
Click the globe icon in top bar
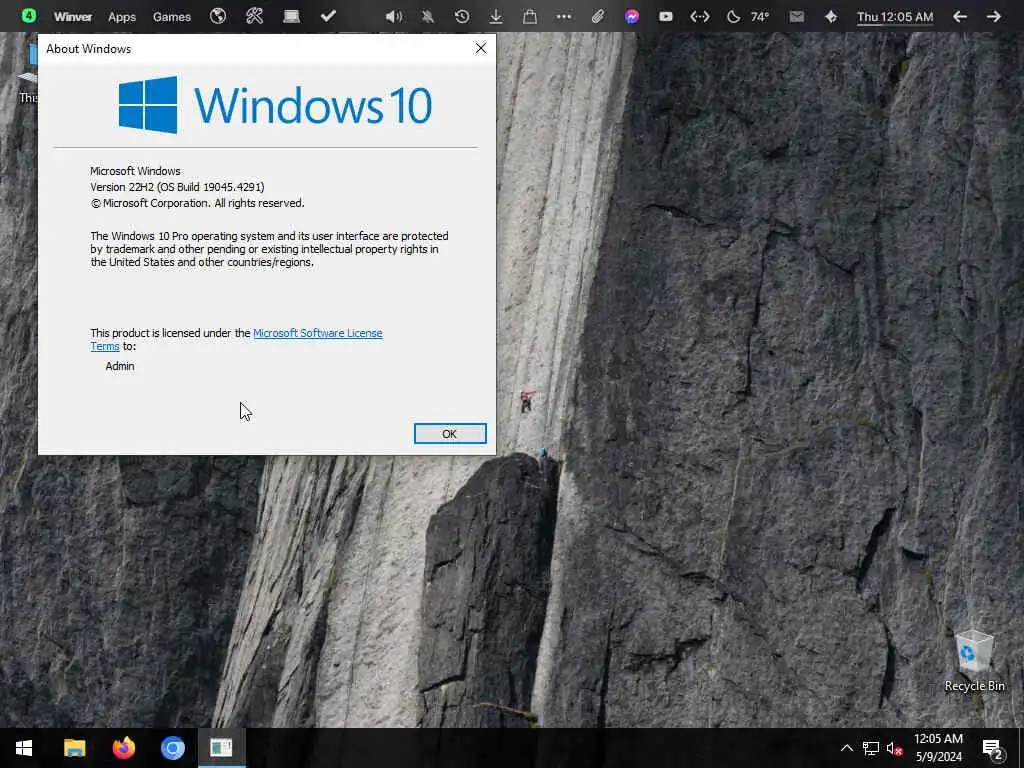point(218,16)
